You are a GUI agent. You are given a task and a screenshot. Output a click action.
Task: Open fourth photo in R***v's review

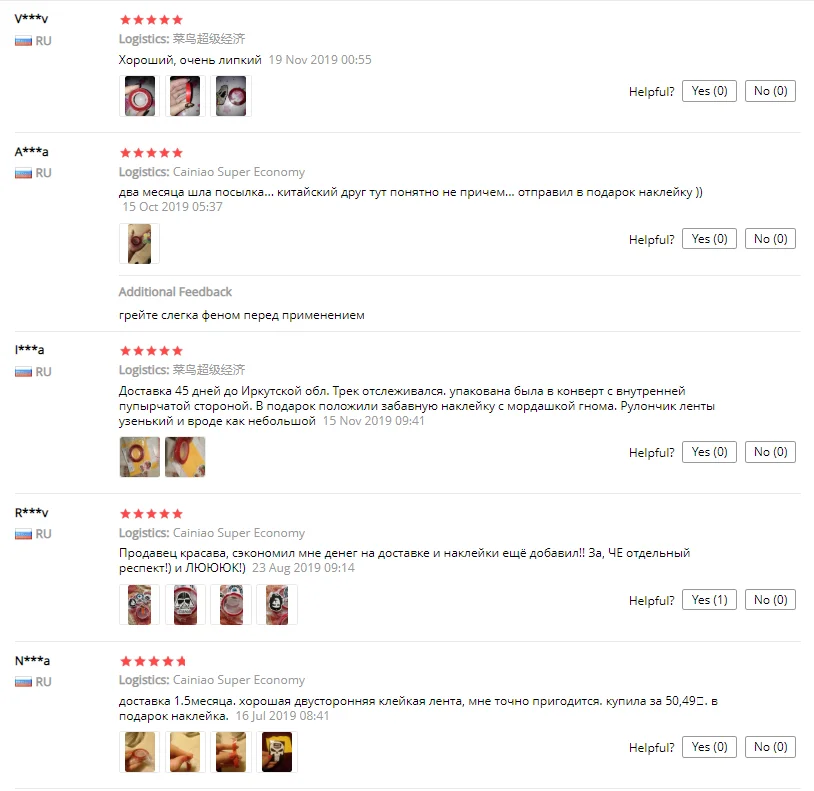277,605
